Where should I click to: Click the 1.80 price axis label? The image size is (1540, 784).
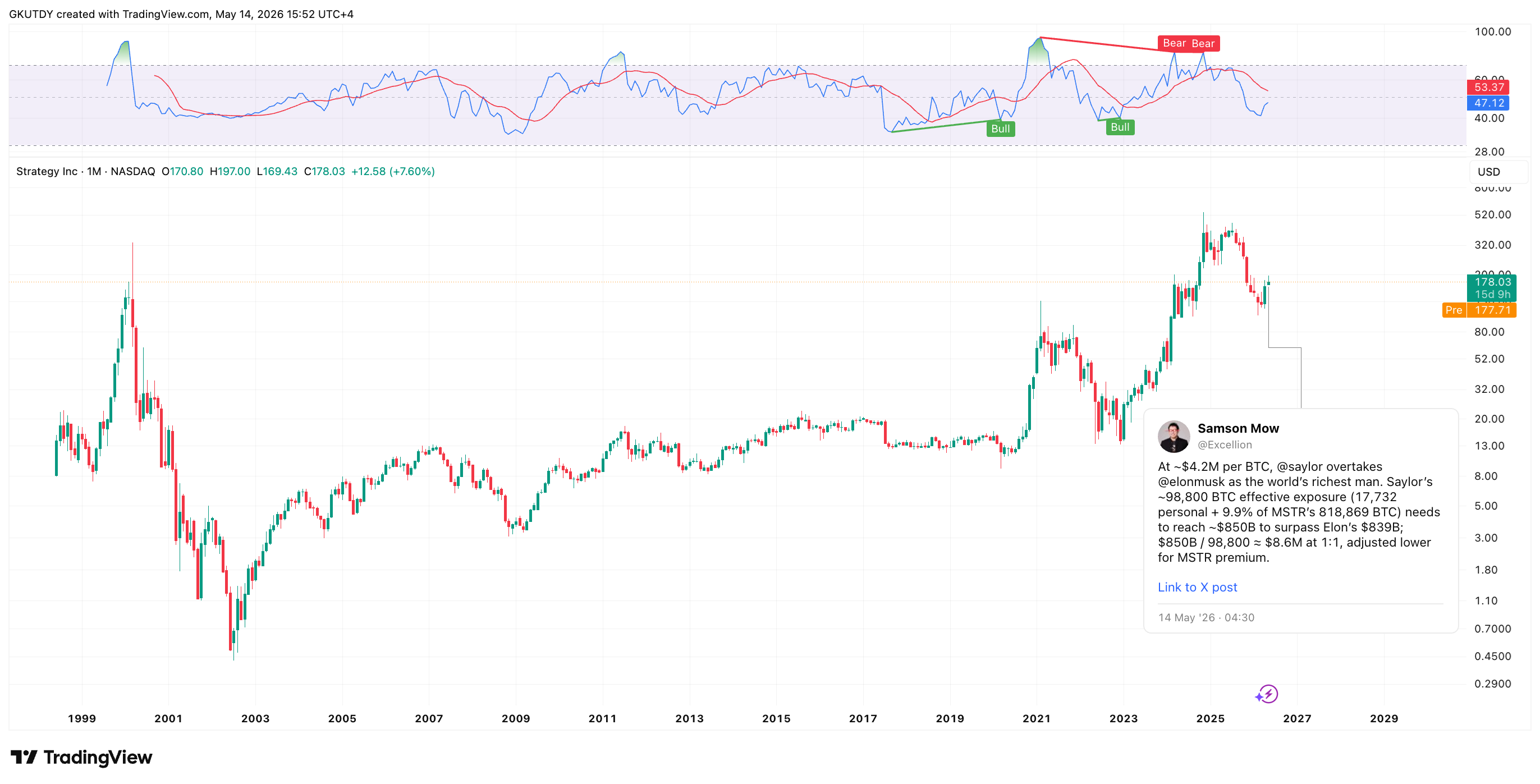(x=1486, y=570)
